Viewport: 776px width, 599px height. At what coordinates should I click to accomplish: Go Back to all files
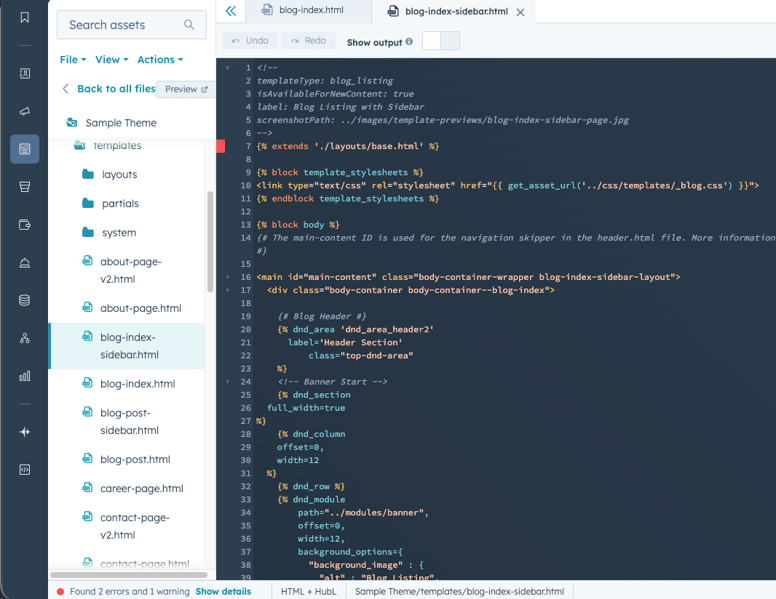[x=109, y=89]
